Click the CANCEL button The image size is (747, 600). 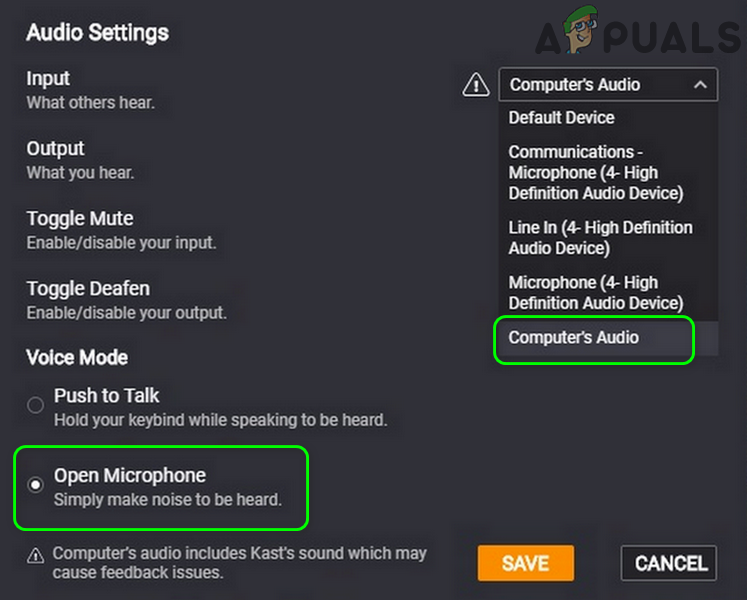[669, 563]
